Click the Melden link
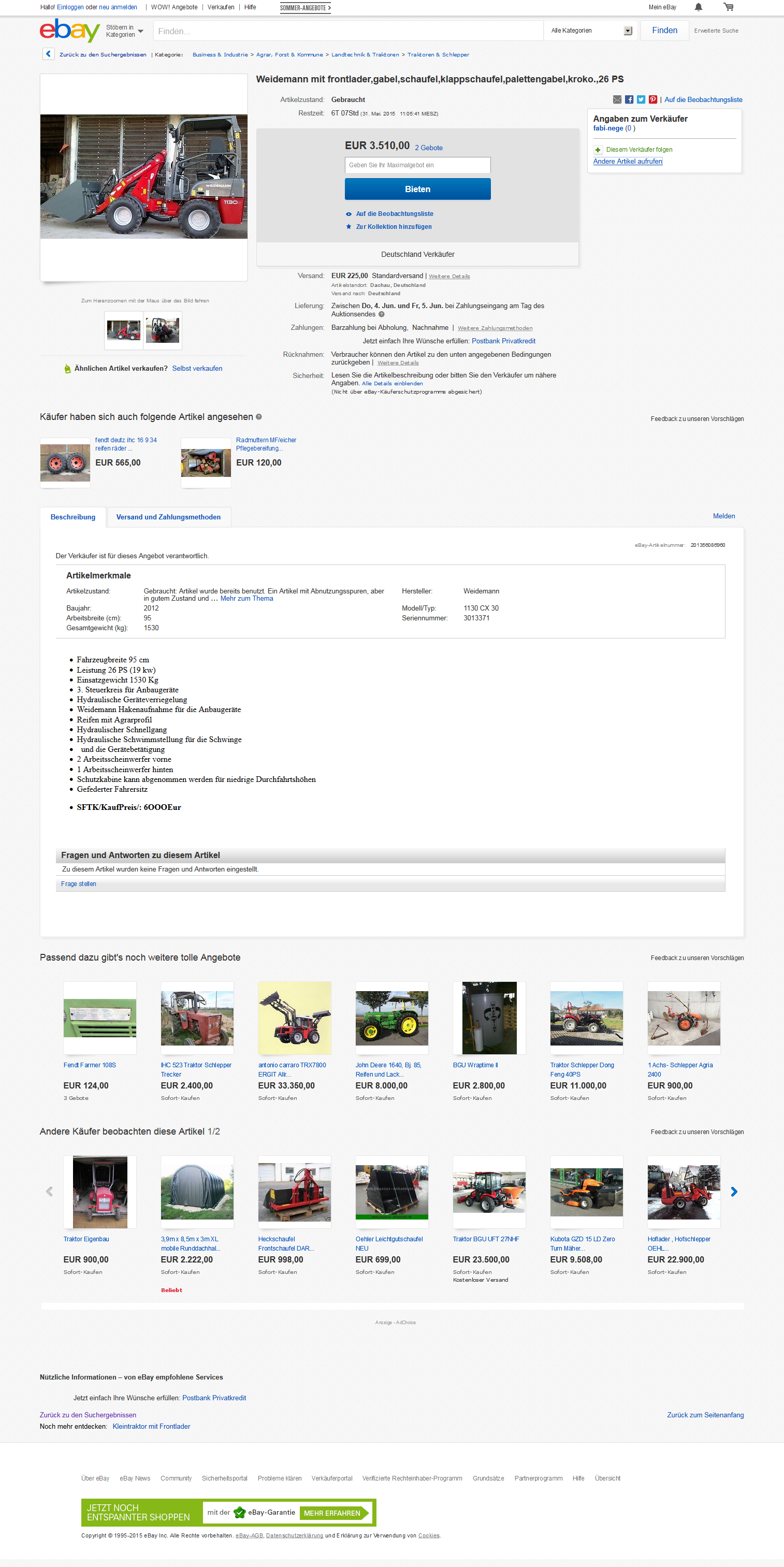The image size is (784, 1567). [x=724, y=516]
